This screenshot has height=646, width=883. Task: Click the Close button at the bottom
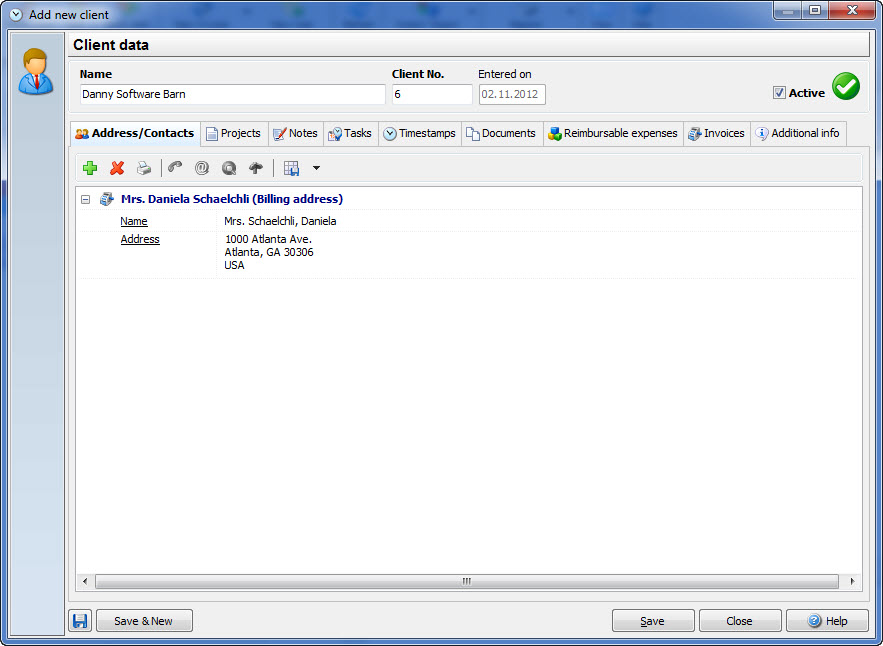pyautogui.click(x=740, y=621)
